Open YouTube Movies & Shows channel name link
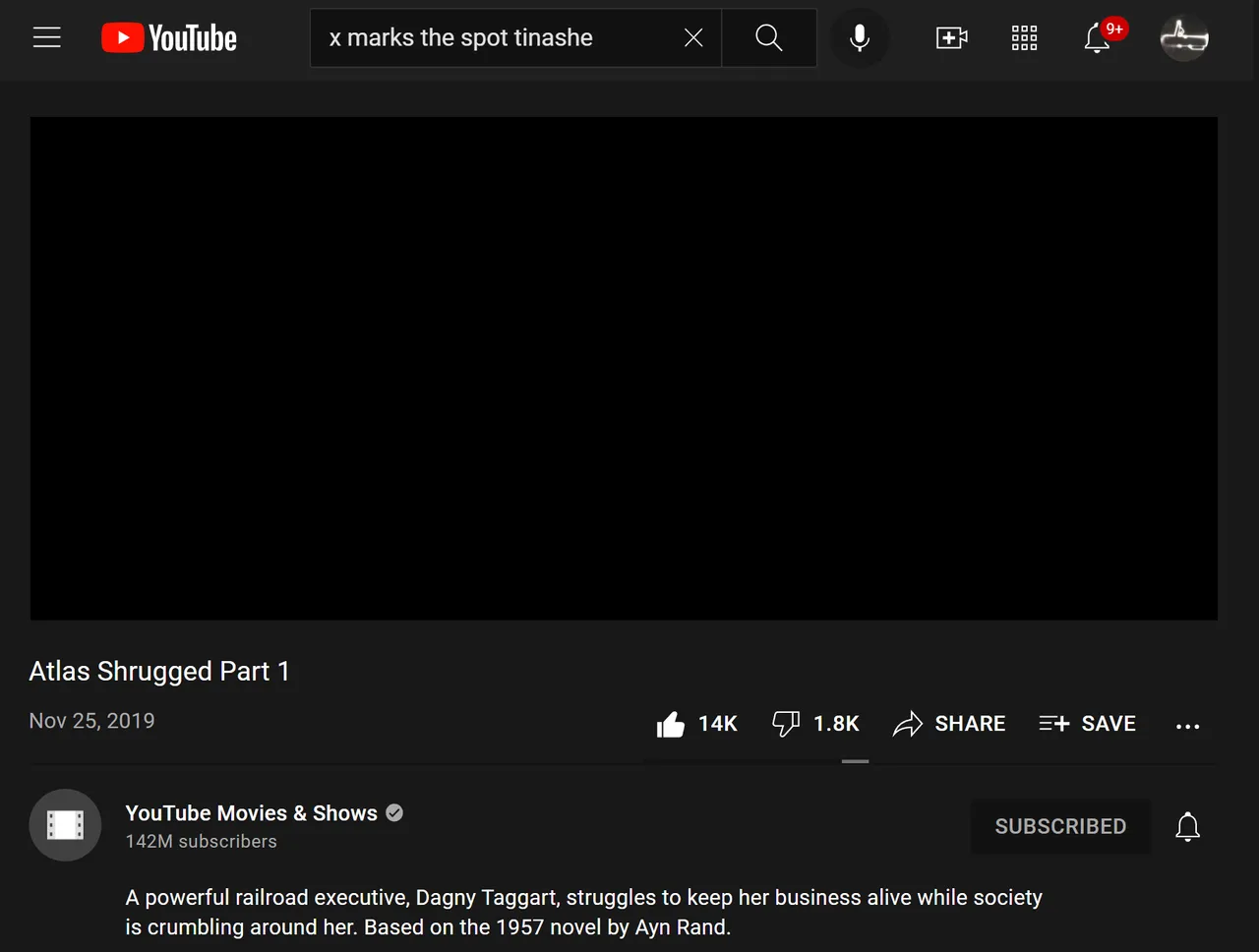 point(252,813)
